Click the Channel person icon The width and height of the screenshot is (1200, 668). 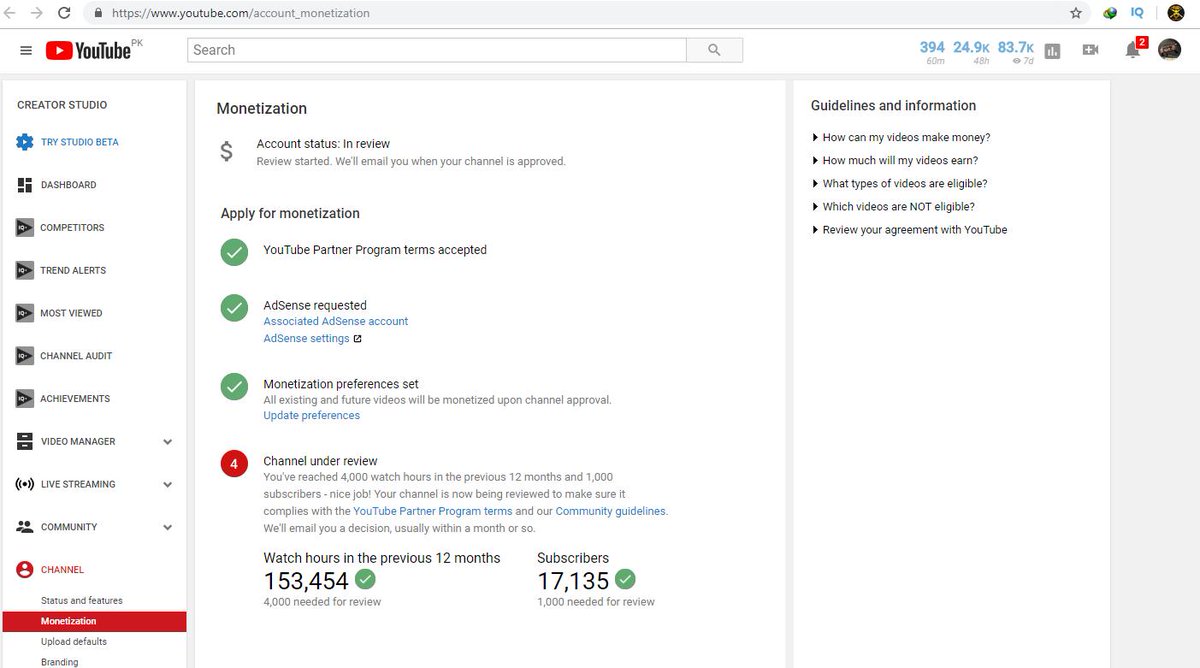25,570
